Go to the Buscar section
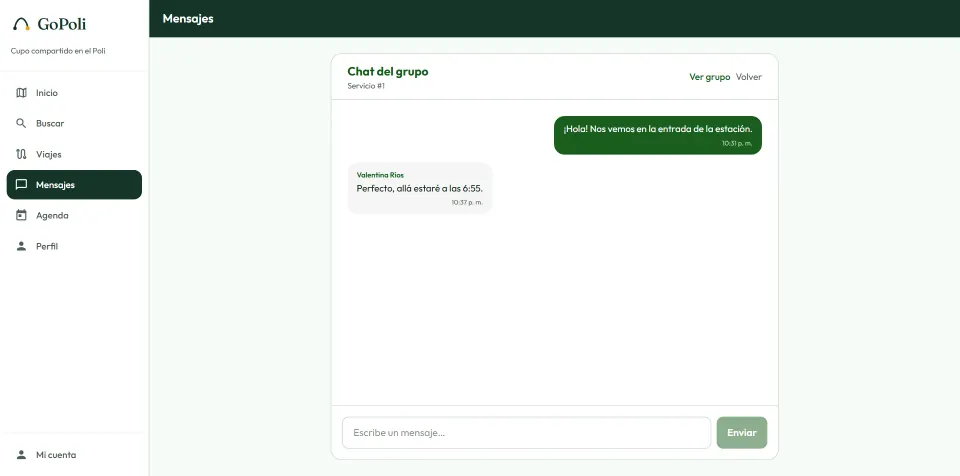Screen dimensions: 960x476 [x=74, y=124]
